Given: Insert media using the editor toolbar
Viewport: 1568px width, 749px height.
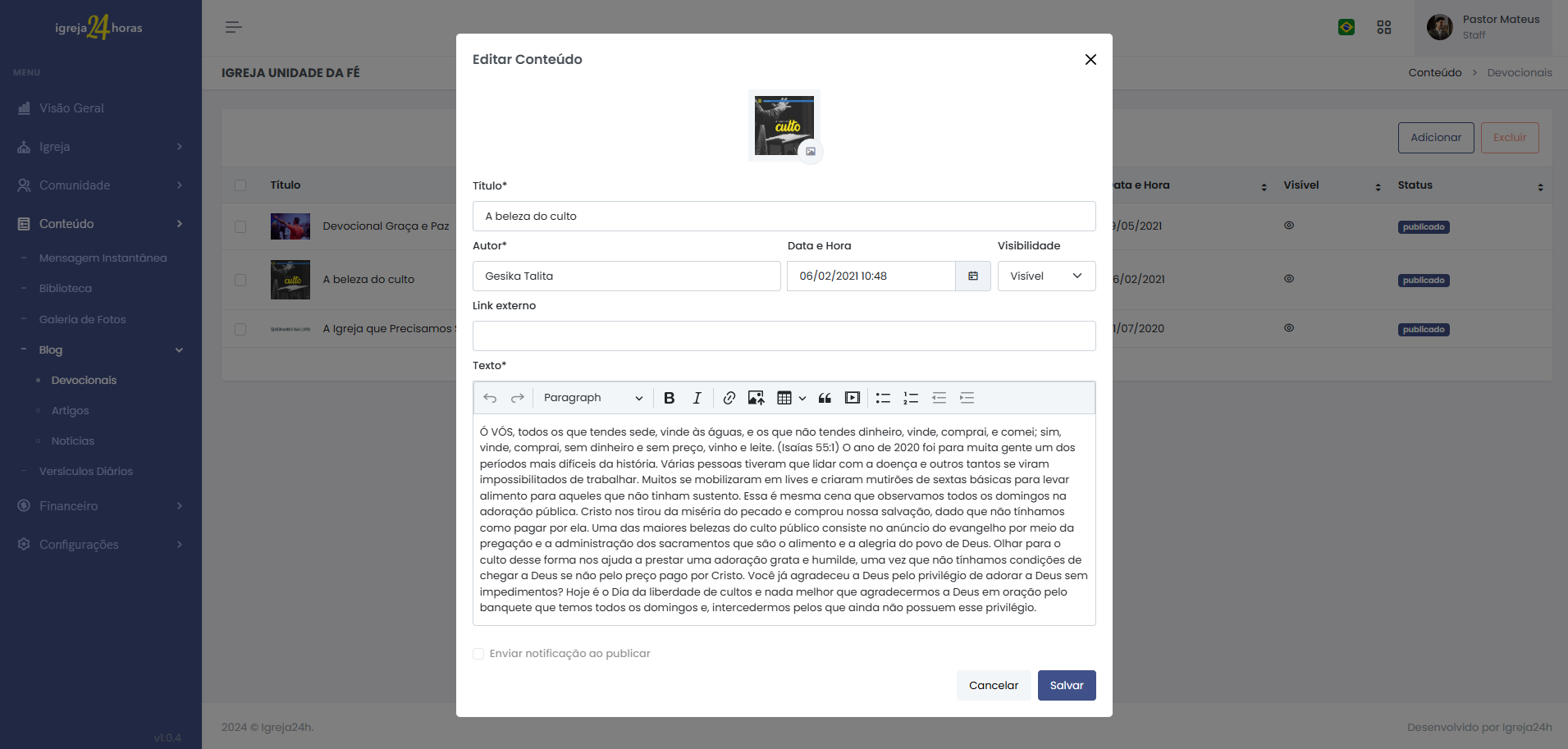Looking at the screenshot, I should [x=853, y=398].
